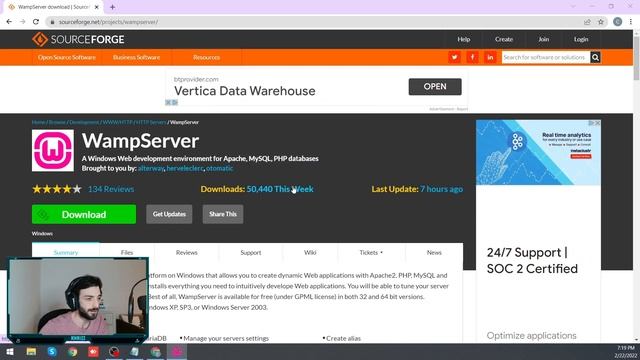Close the WampServer download tab
640x360 pixels.
(x=97, y=7)
